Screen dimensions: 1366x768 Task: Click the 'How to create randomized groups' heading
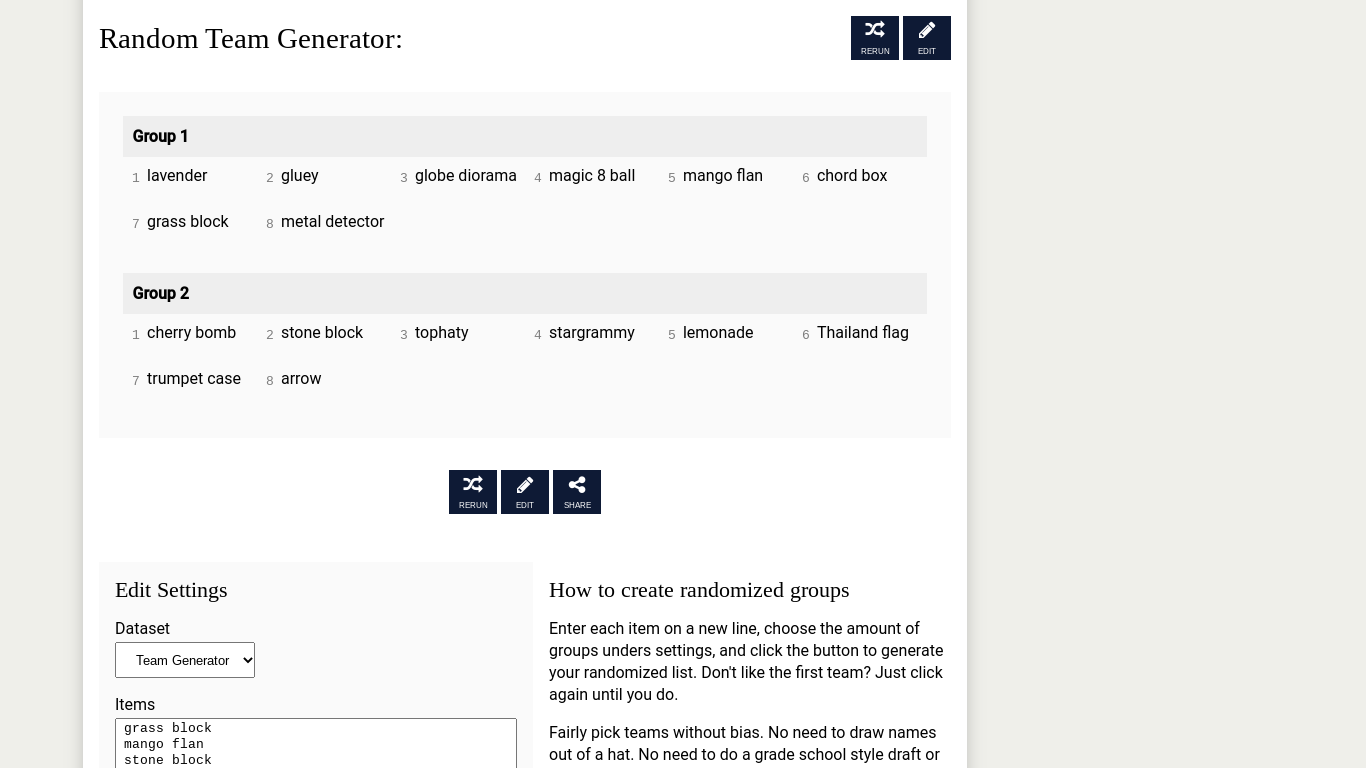[x=699, y=590]
